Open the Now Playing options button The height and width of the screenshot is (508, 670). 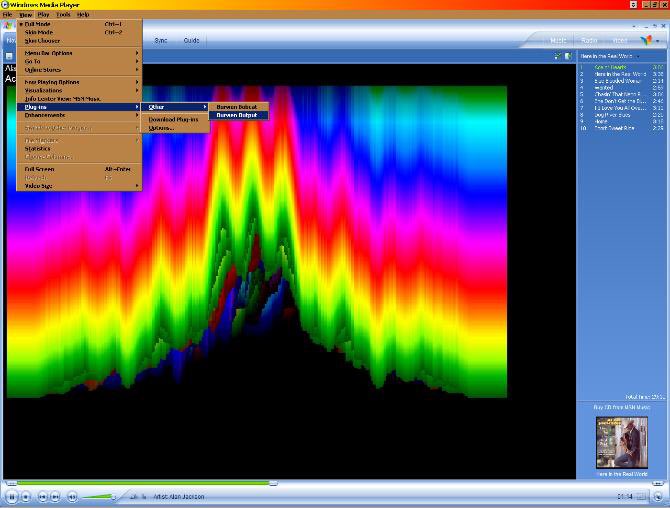coord(9,56)
